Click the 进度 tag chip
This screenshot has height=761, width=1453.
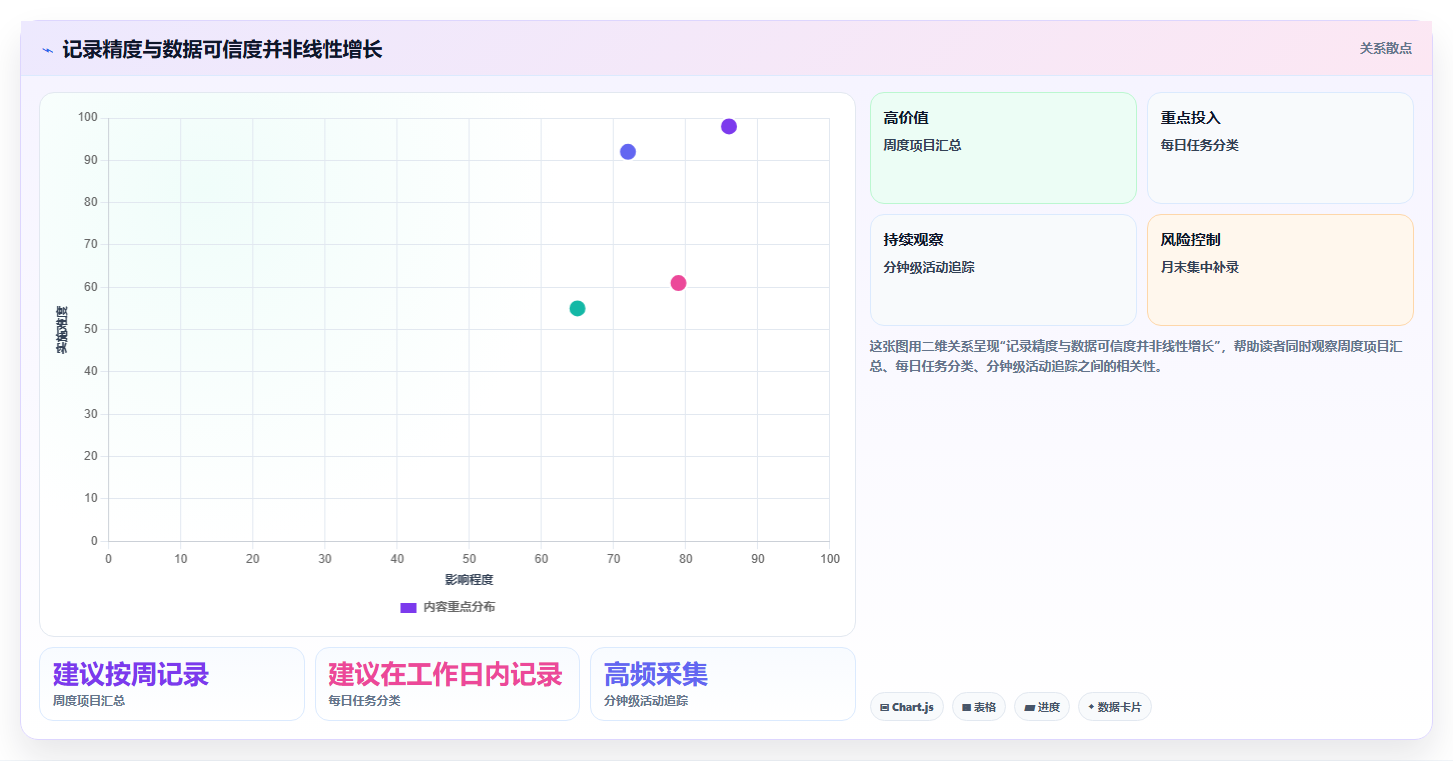pyautogui.click(x=1042, y=707)
